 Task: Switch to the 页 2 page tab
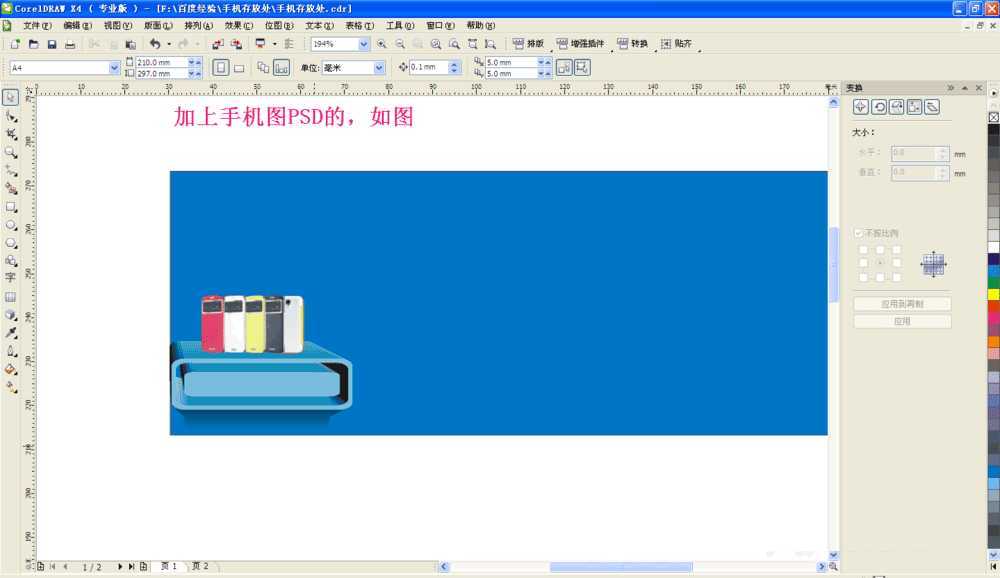[200, 566]
